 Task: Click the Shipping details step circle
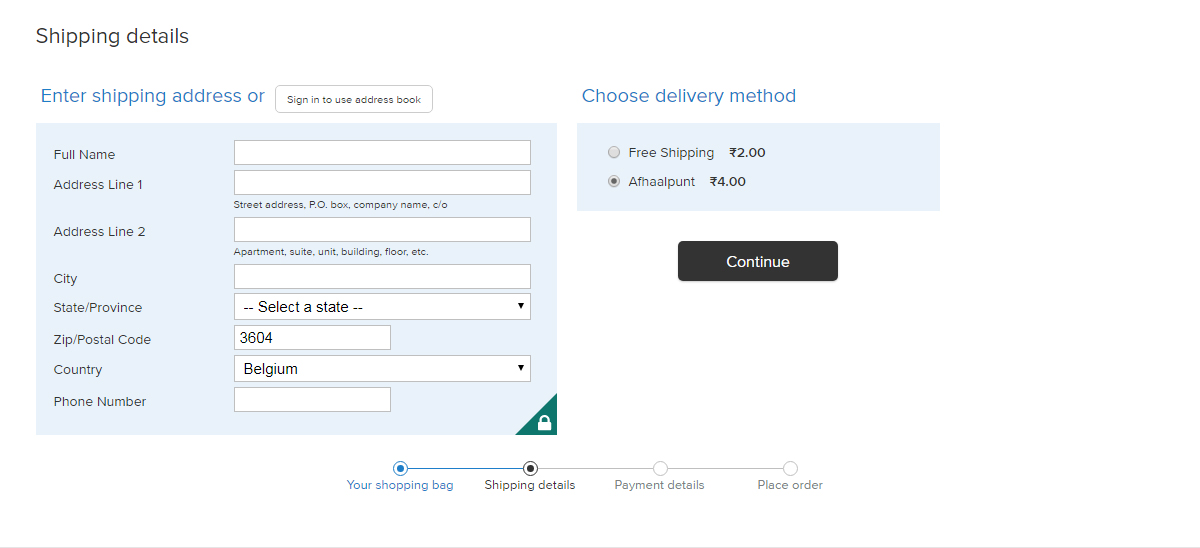[530, 468]
